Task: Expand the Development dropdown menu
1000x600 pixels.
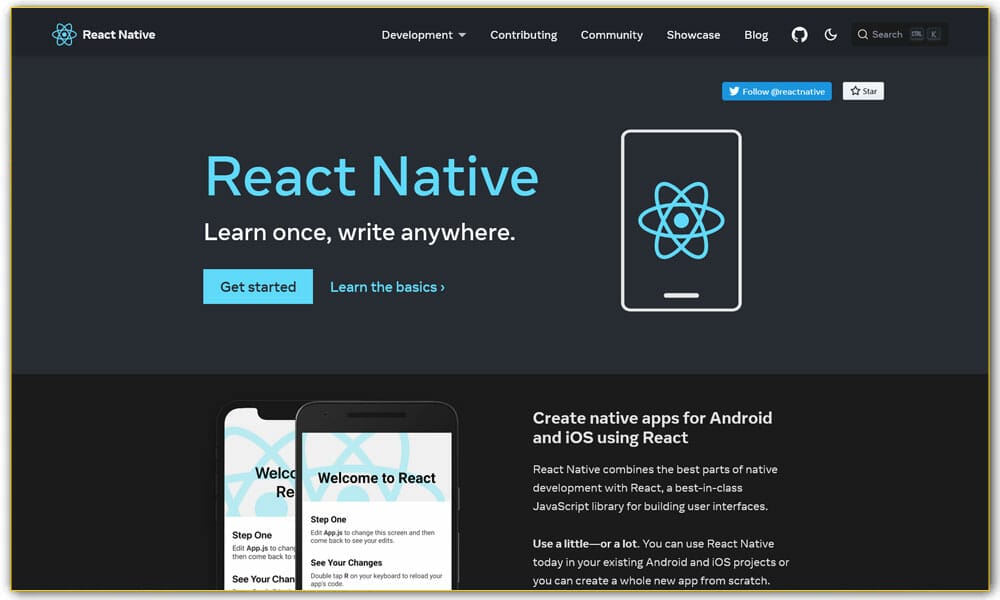Action: pos(423,34)
